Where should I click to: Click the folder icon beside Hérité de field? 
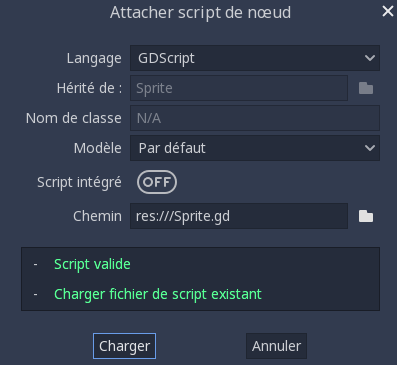tap(366, 88)
